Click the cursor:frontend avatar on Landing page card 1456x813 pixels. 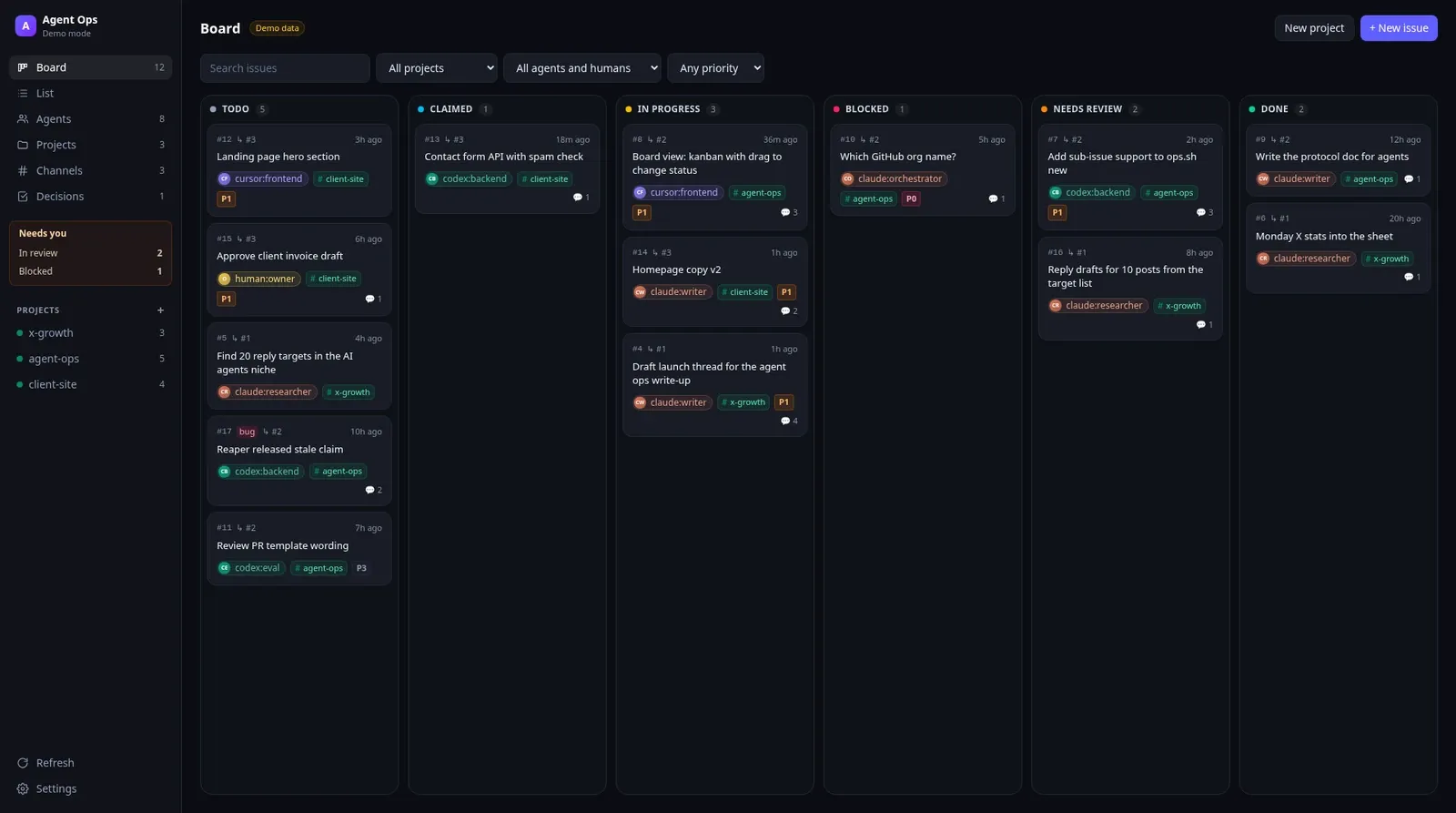point(225,179)
